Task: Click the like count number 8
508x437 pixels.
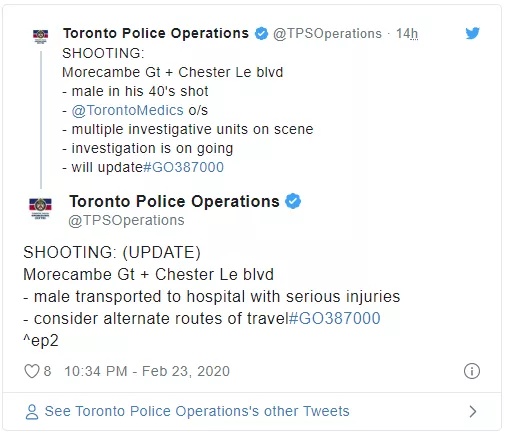Action: [x=47, y=371]
